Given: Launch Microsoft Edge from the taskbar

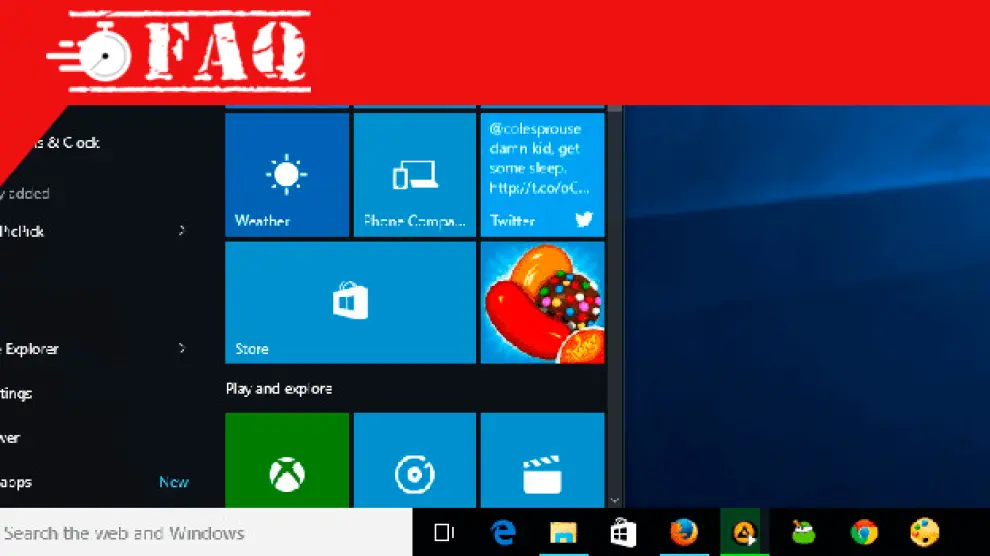Looking at the screenshot, I should [503, 533].
